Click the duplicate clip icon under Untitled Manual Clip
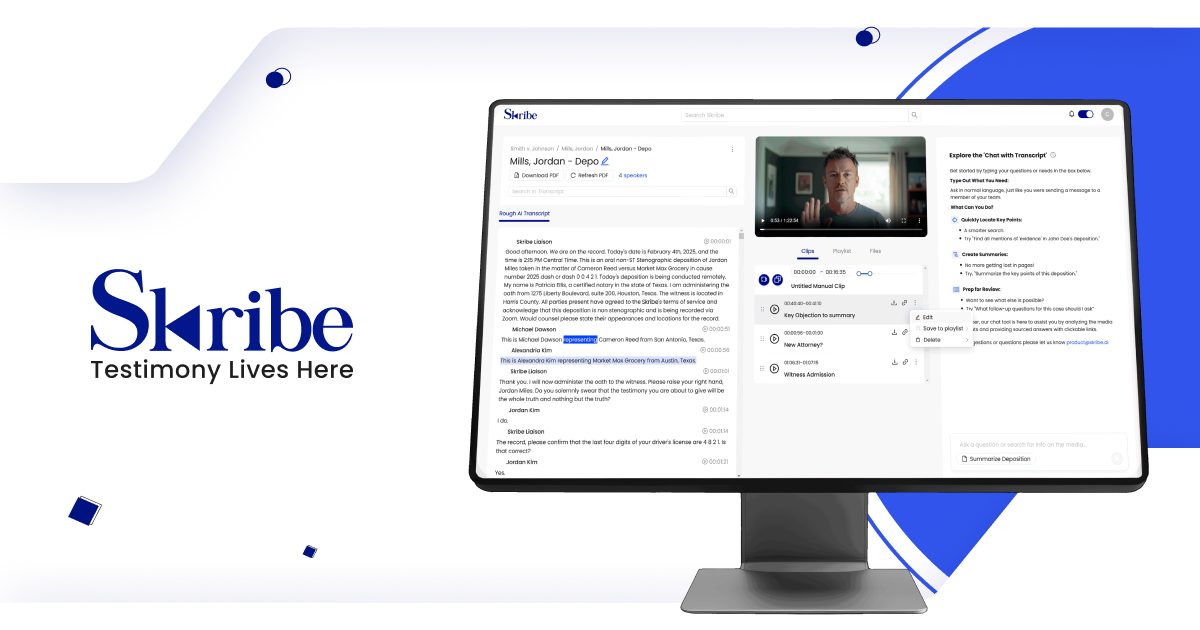Screen dimensions: 1200x630 click(776, 280)
